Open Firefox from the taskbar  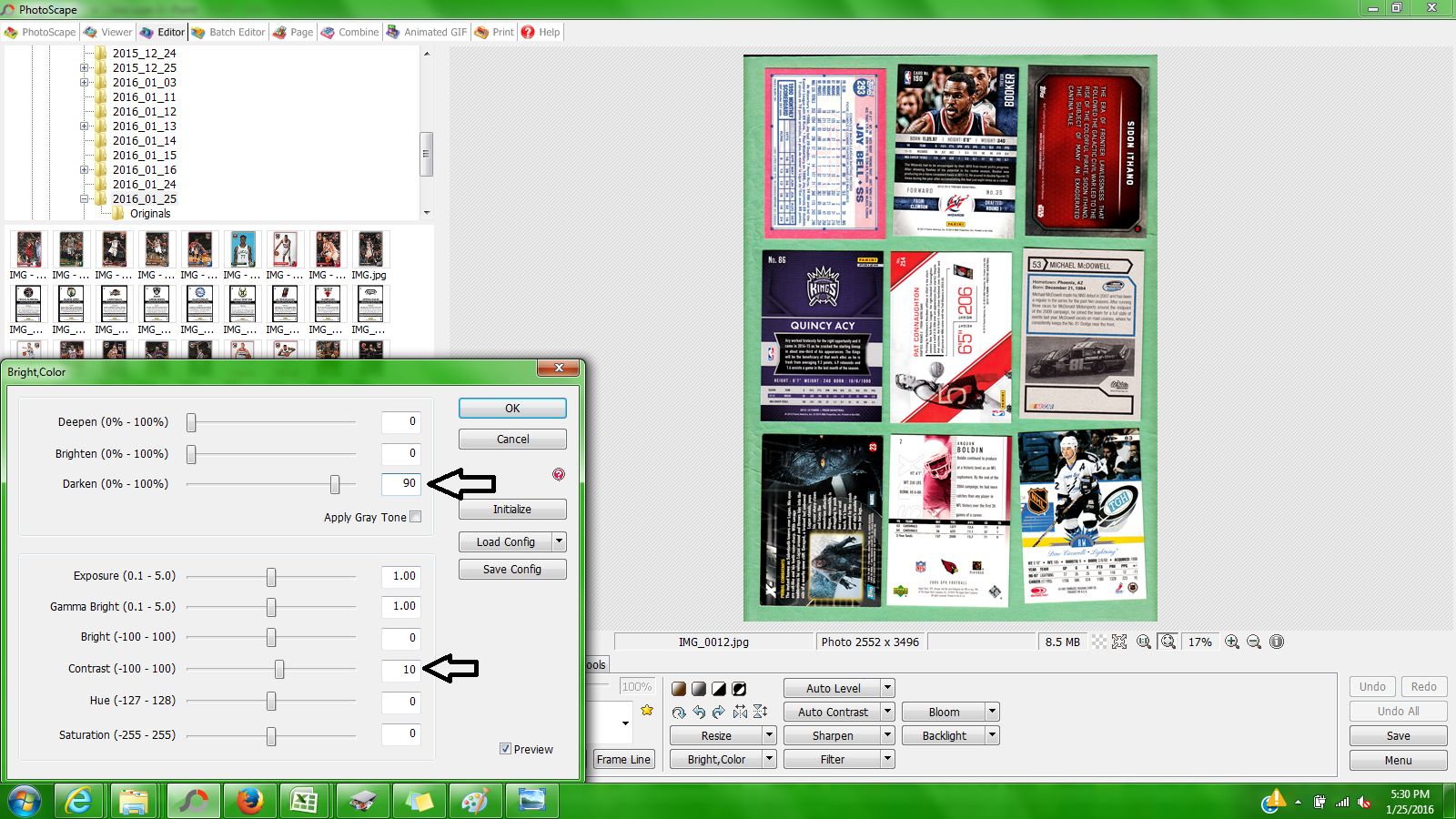point(248,801)
